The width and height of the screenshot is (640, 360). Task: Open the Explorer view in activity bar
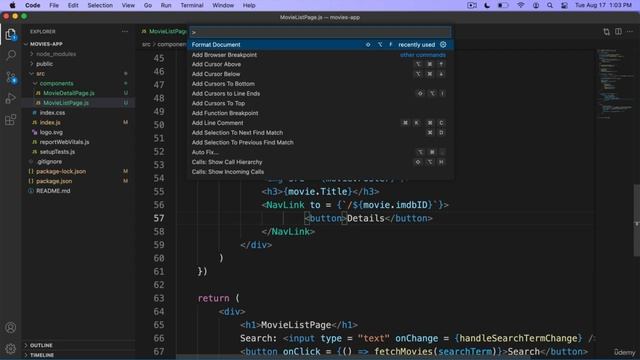(11, 34)
